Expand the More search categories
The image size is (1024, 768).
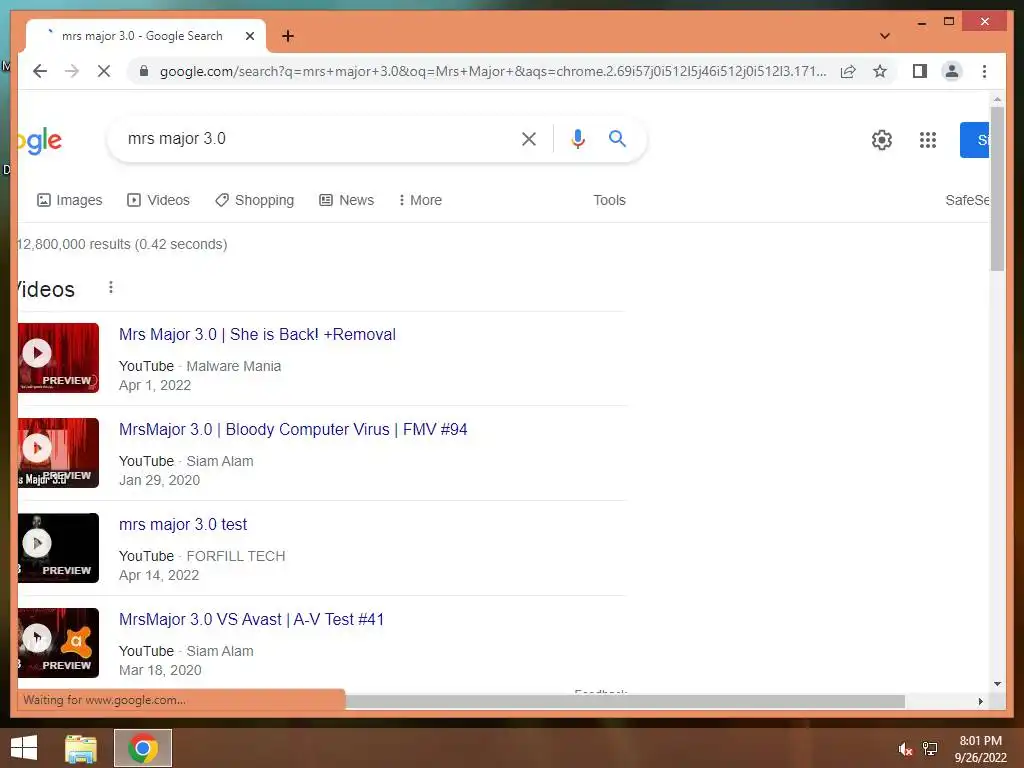click(420, 200)
